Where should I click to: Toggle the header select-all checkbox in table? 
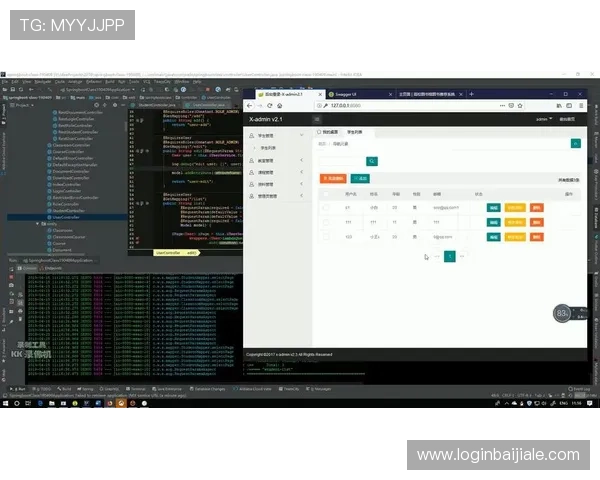[325, 193]
